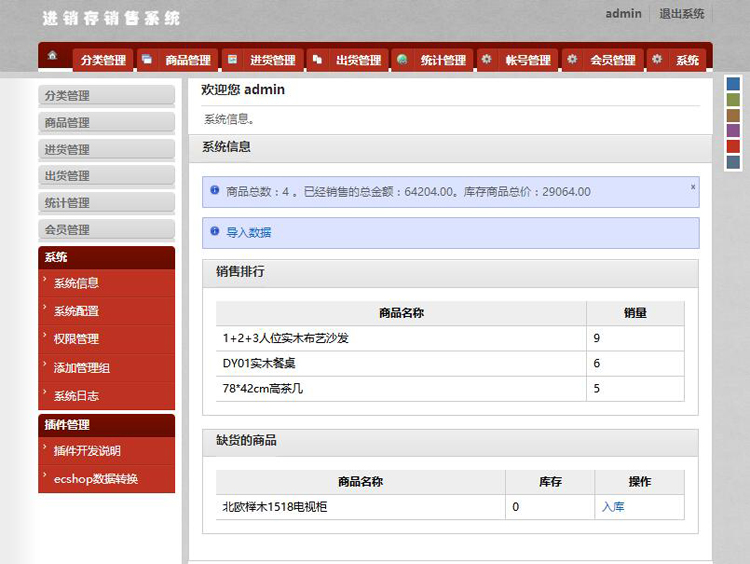This screenshot has height=564, width=750.
Task: Expand the 商品管理 sidebar section
Action: [x=106, y=122]
